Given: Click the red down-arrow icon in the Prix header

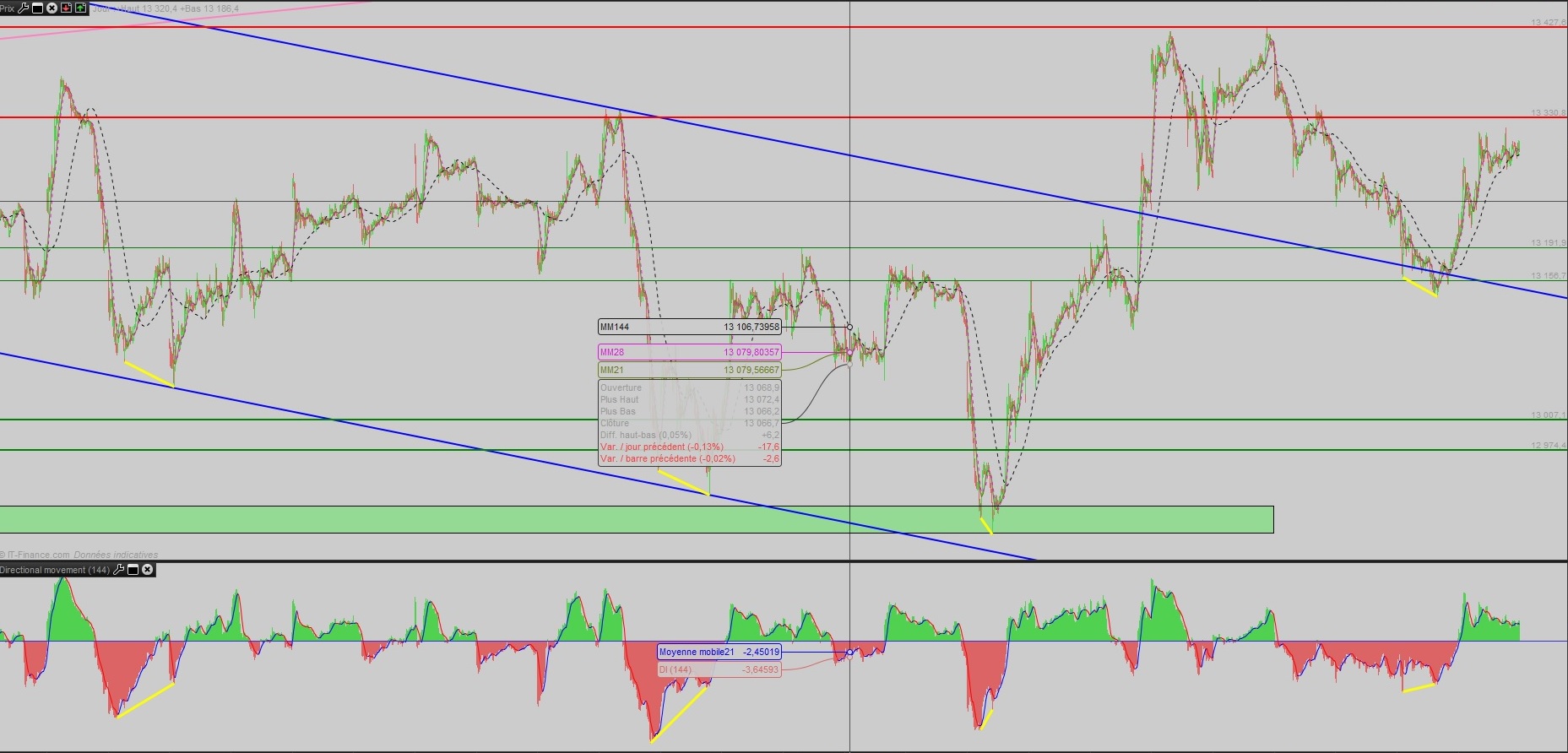Looking at the screenshot, I should click(66, 8).
